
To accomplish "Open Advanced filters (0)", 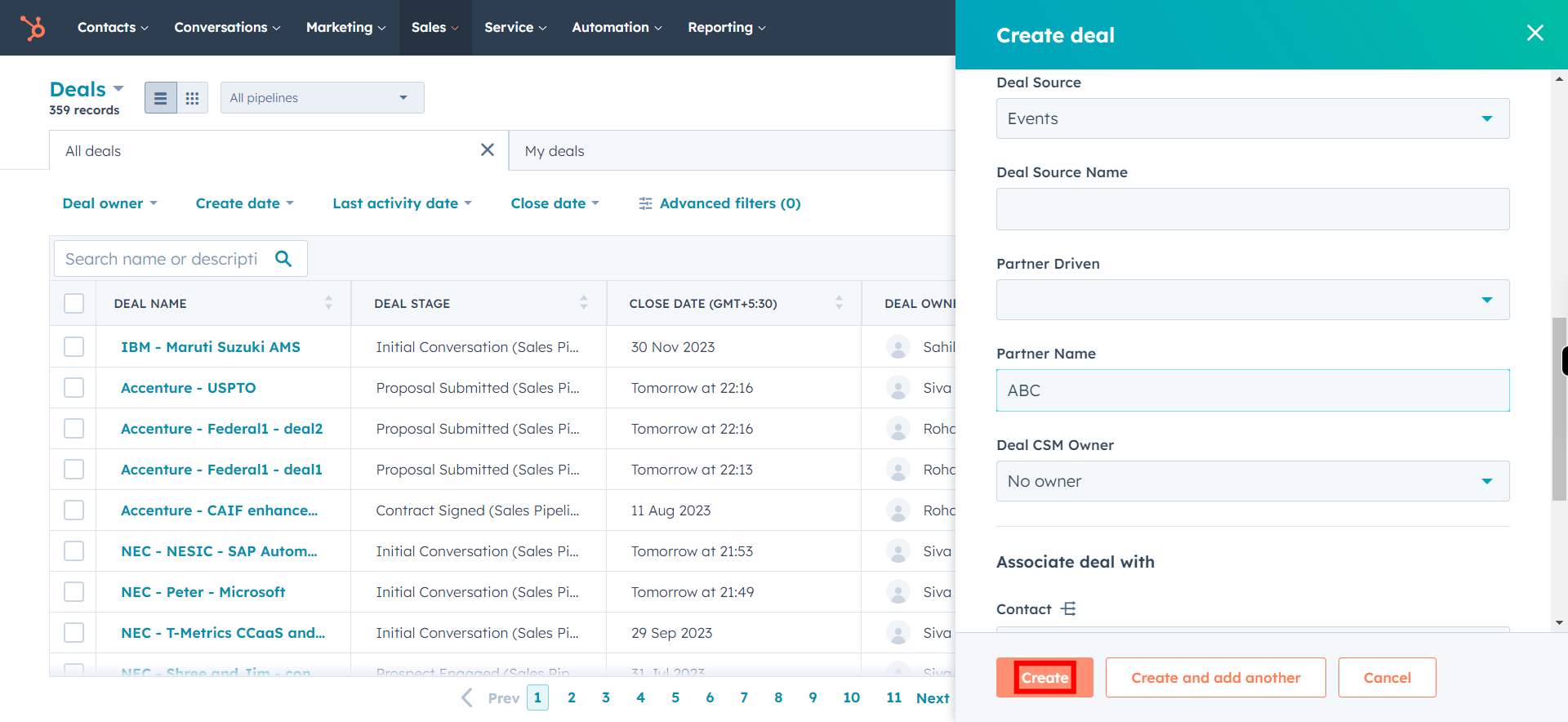I will 719,203.
